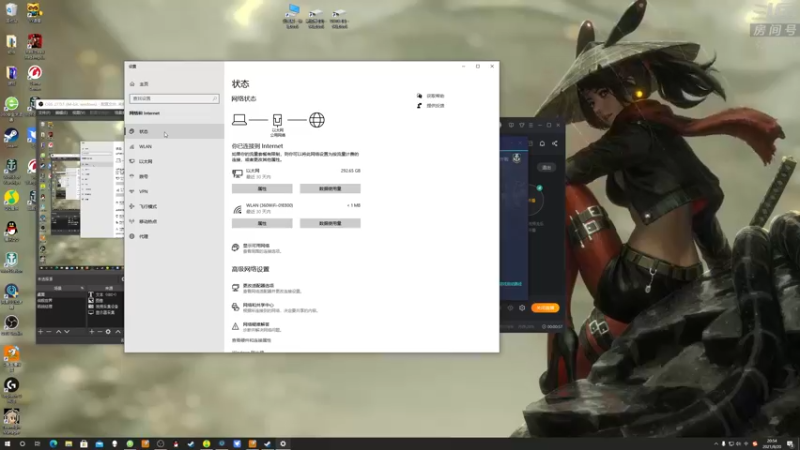Open the 代理 (Proxy) sidebar item
Image resolution: width=800 pixels, height=450 pixels.
(174, 236)
